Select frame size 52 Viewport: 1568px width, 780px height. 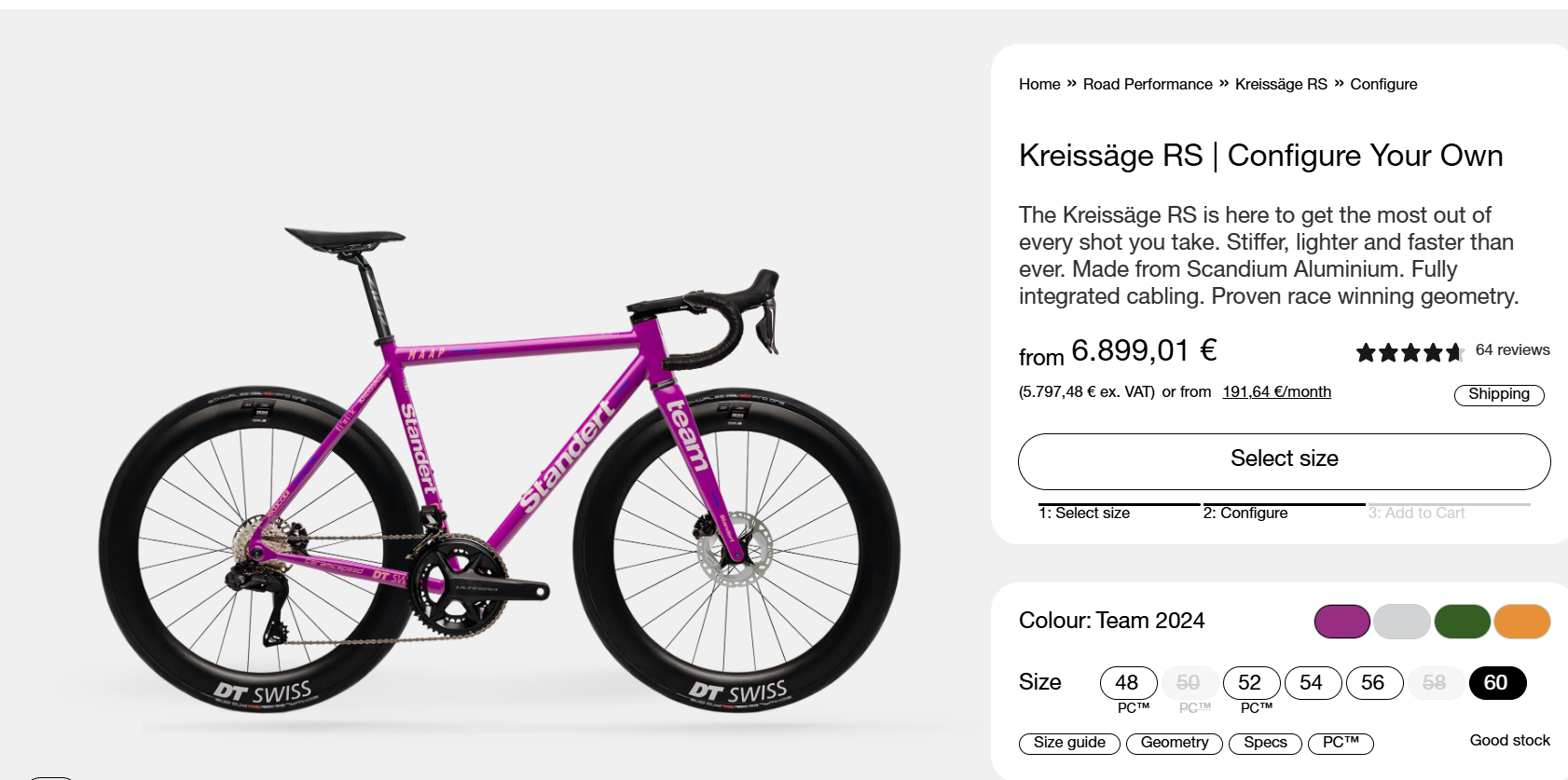(1251, 683)
